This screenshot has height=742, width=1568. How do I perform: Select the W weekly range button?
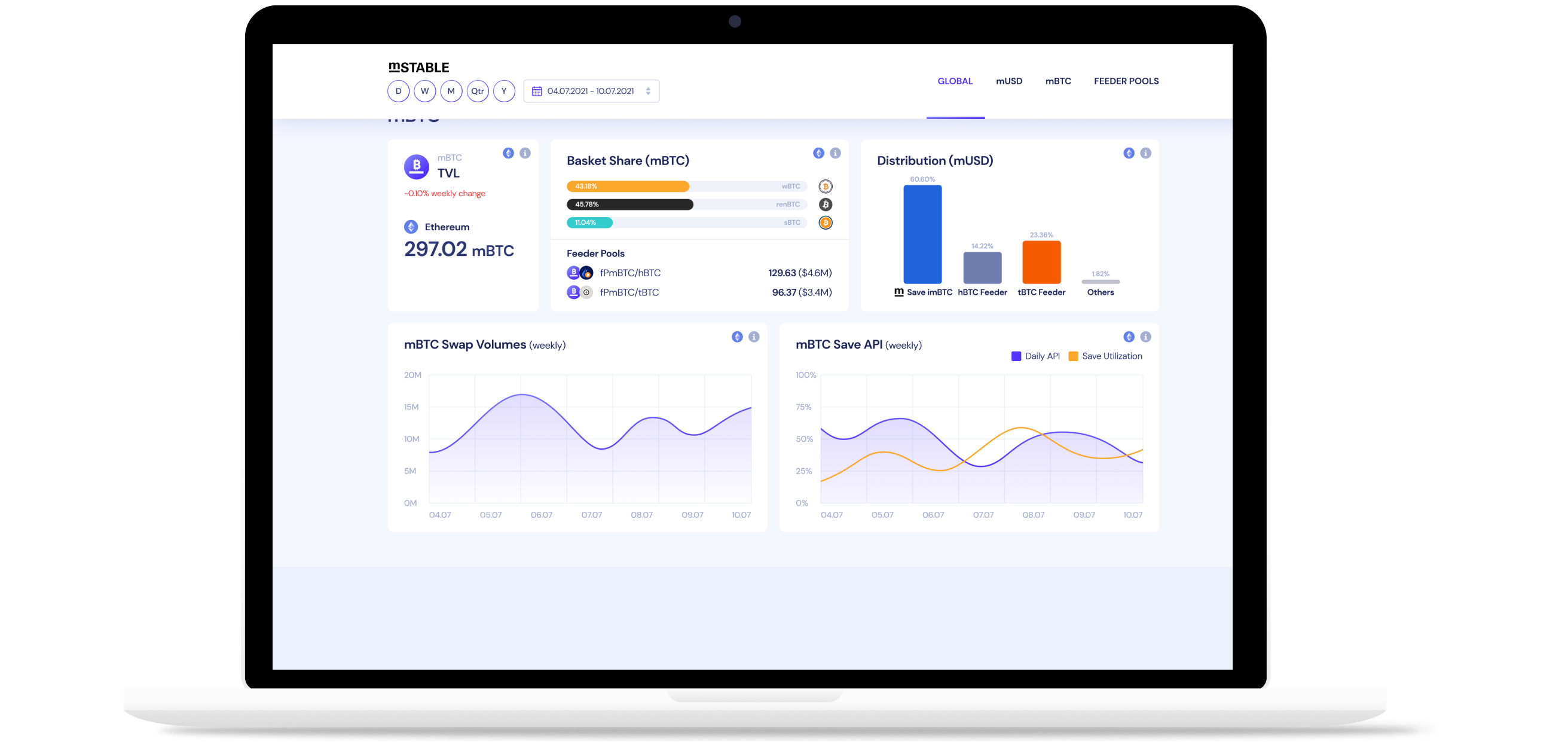[425, 91]
